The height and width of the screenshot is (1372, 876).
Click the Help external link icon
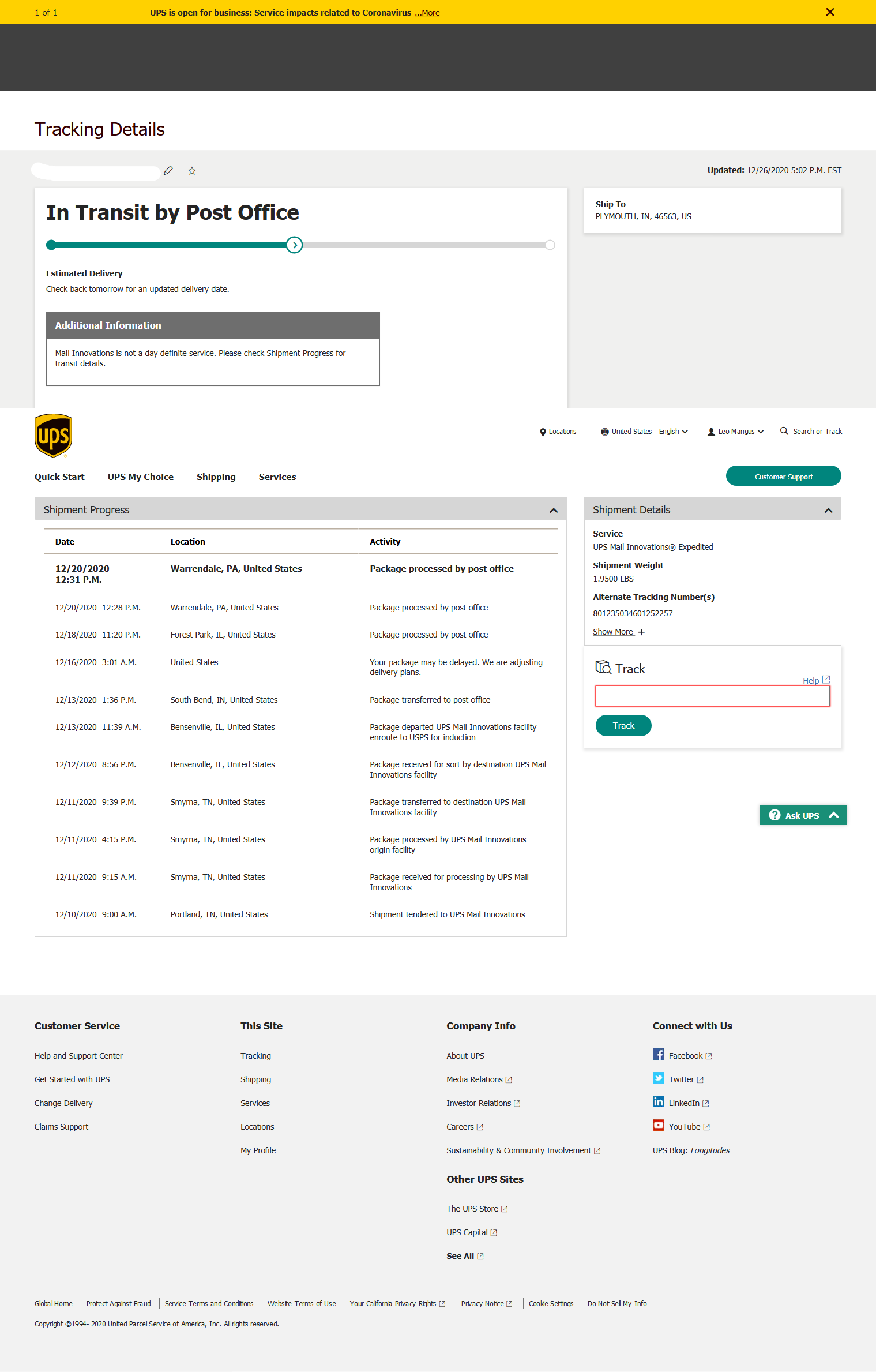826,679
